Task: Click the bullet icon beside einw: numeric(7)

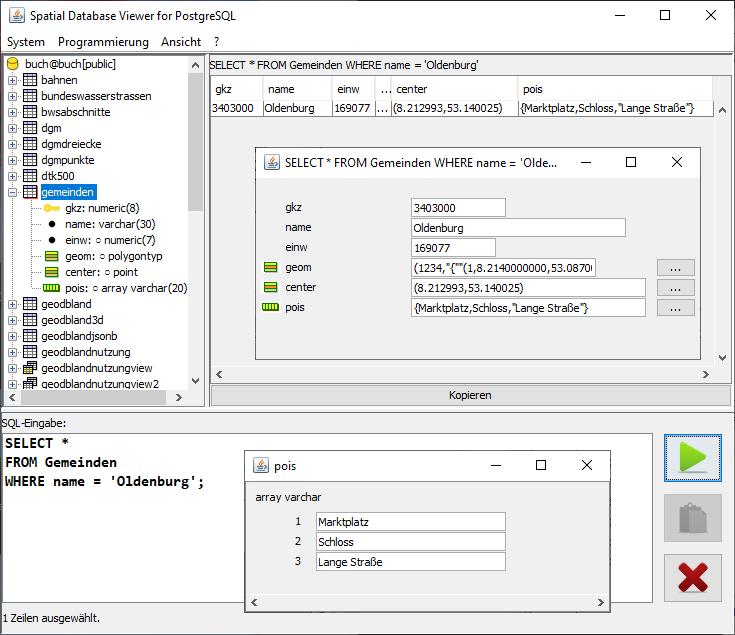Action: coord(52,240)
